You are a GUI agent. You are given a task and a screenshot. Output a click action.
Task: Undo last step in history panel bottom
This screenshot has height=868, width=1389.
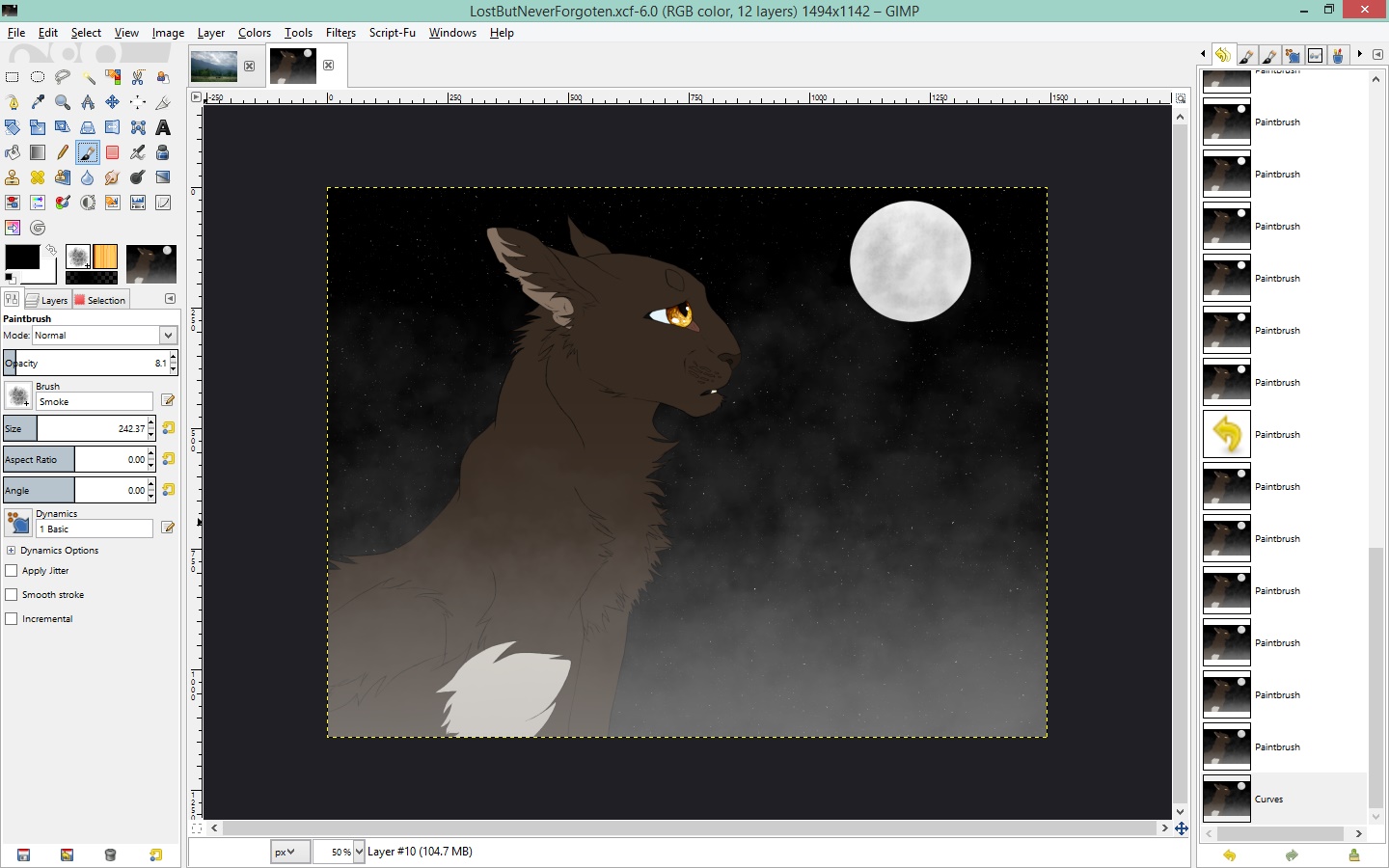1229,855
